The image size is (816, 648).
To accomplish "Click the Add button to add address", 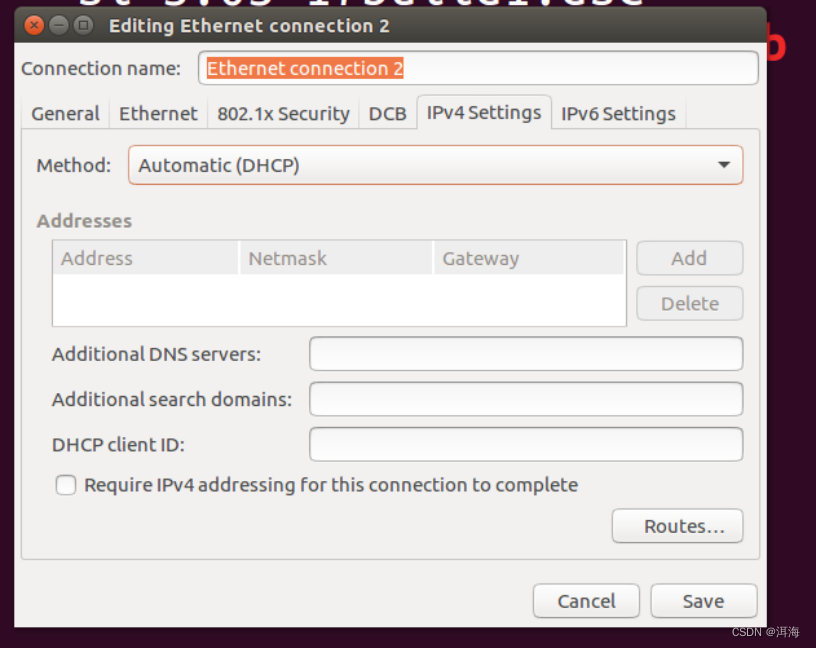I will point(689,258).
